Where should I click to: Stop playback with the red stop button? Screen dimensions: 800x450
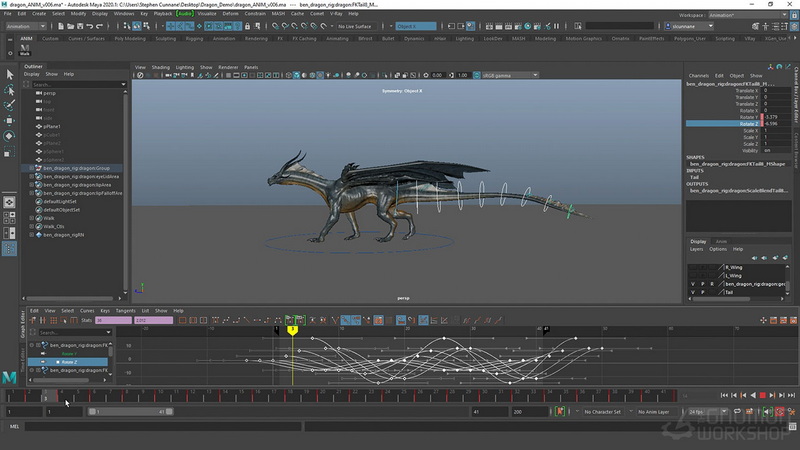(763, 395)
